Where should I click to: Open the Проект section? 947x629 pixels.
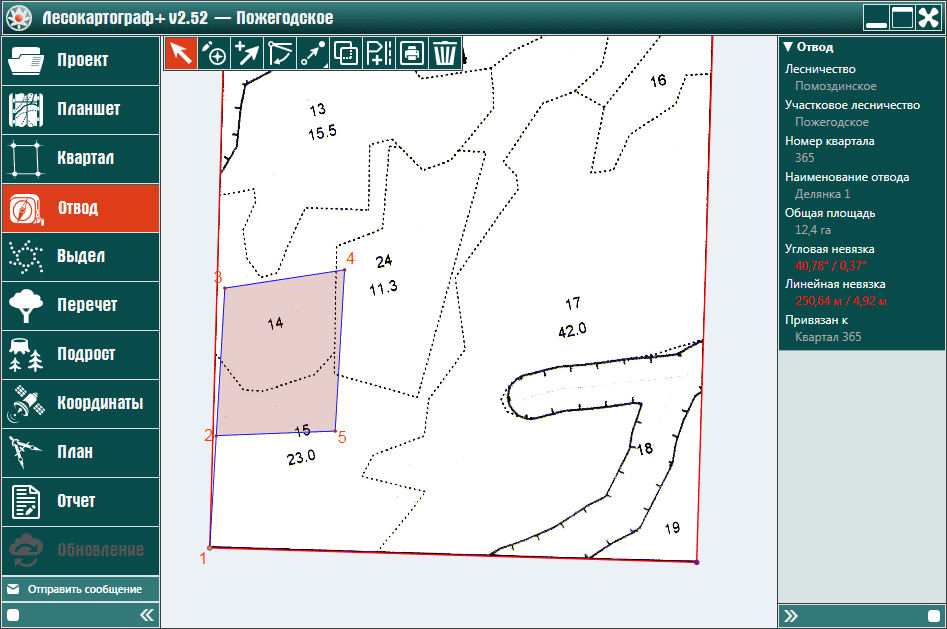[81, 60]
